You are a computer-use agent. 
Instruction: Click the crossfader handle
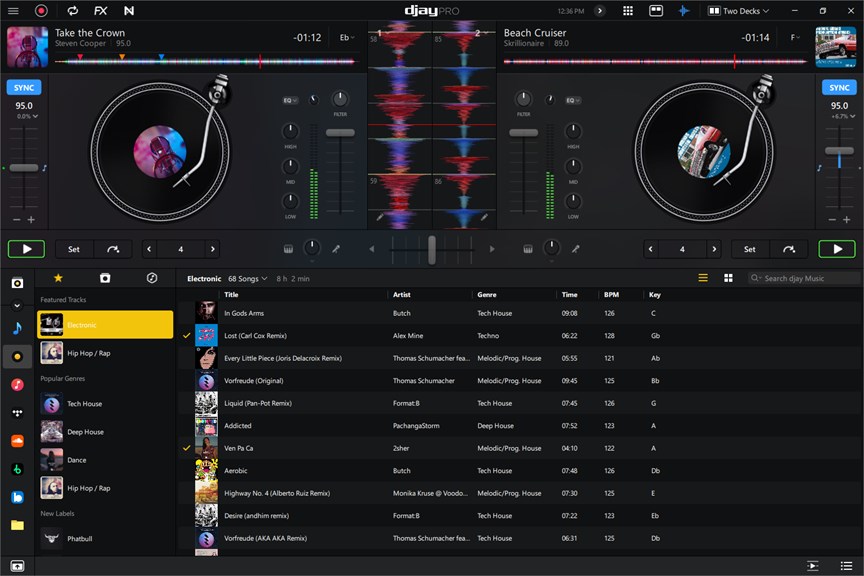tap(432, 249)
